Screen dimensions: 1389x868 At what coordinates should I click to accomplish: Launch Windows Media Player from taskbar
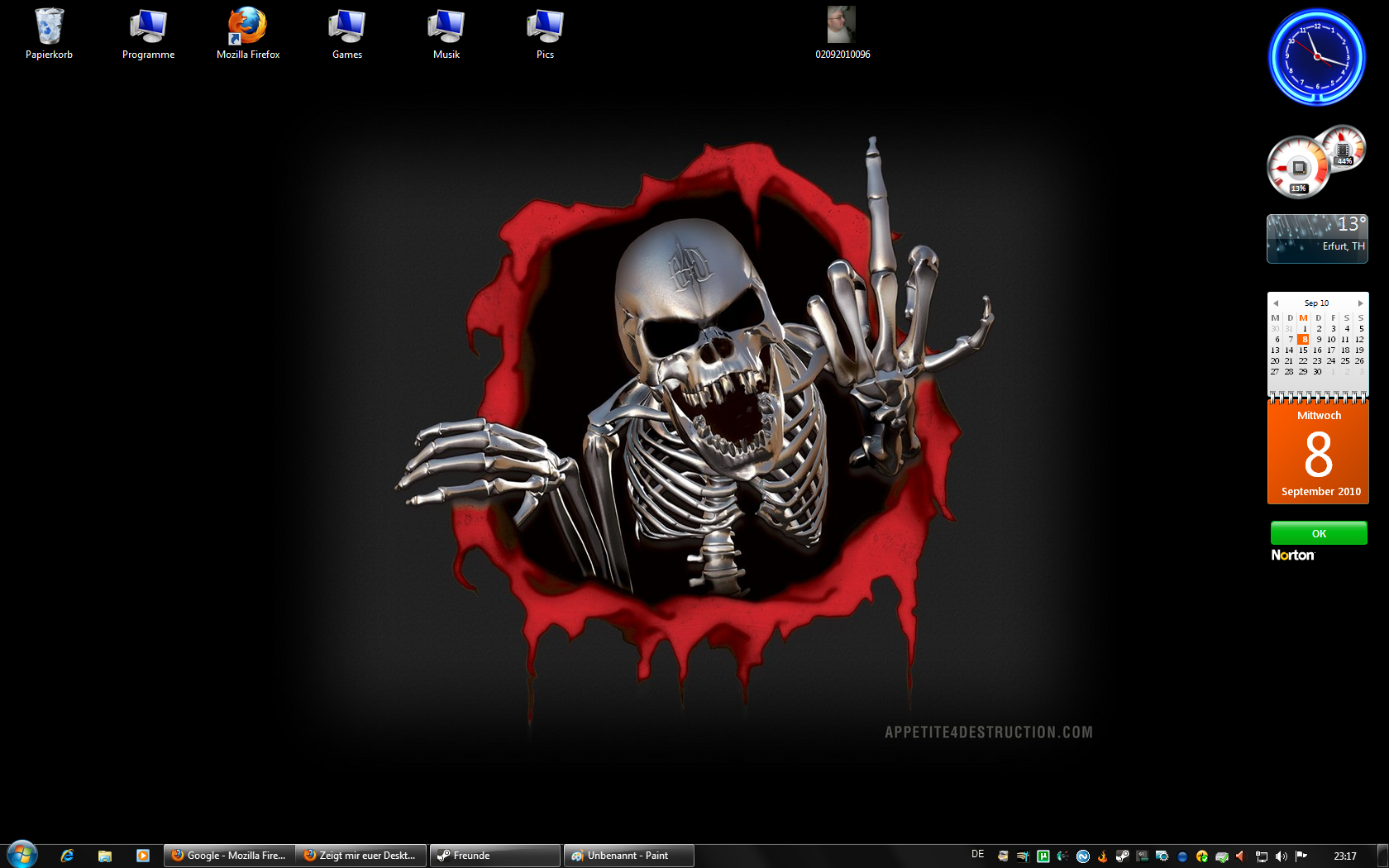point(143,856)
